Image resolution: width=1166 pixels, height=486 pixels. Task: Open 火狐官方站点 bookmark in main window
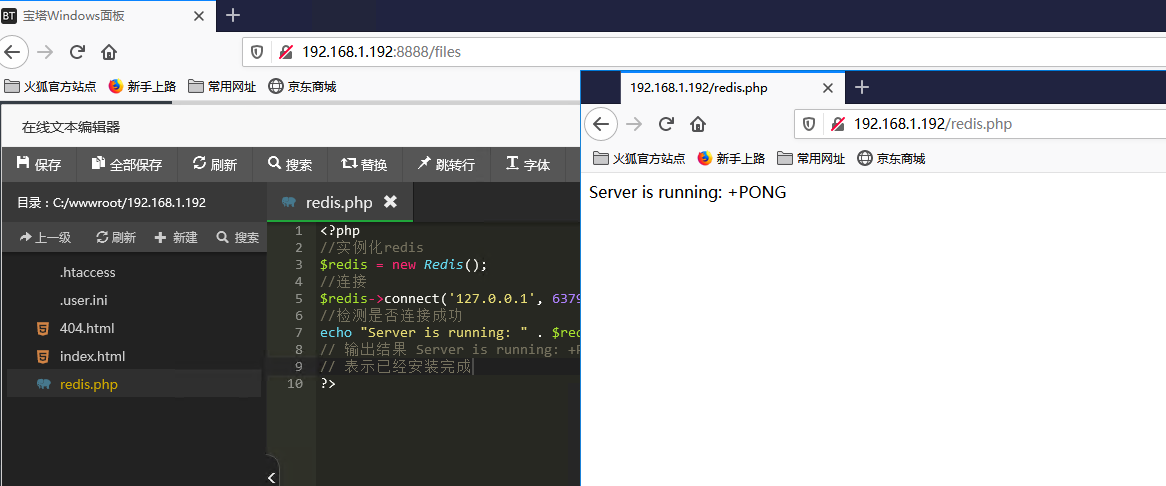(x=50, y=87)
